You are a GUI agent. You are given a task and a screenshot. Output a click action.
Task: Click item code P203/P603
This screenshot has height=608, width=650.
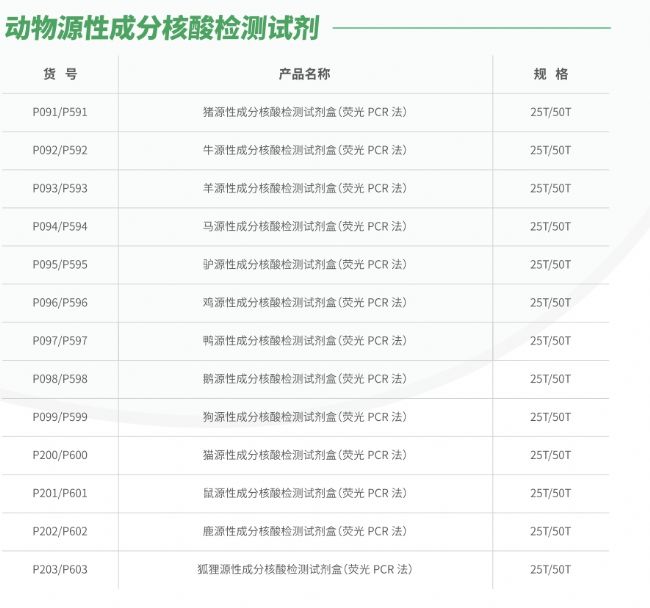pos(60,570)
